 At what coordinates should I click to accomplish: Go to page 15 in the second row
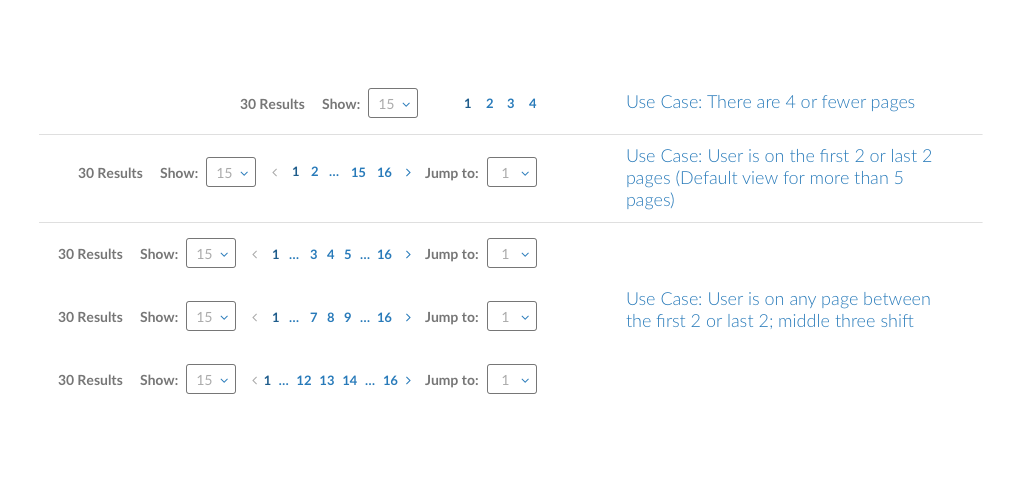[358, 173]
